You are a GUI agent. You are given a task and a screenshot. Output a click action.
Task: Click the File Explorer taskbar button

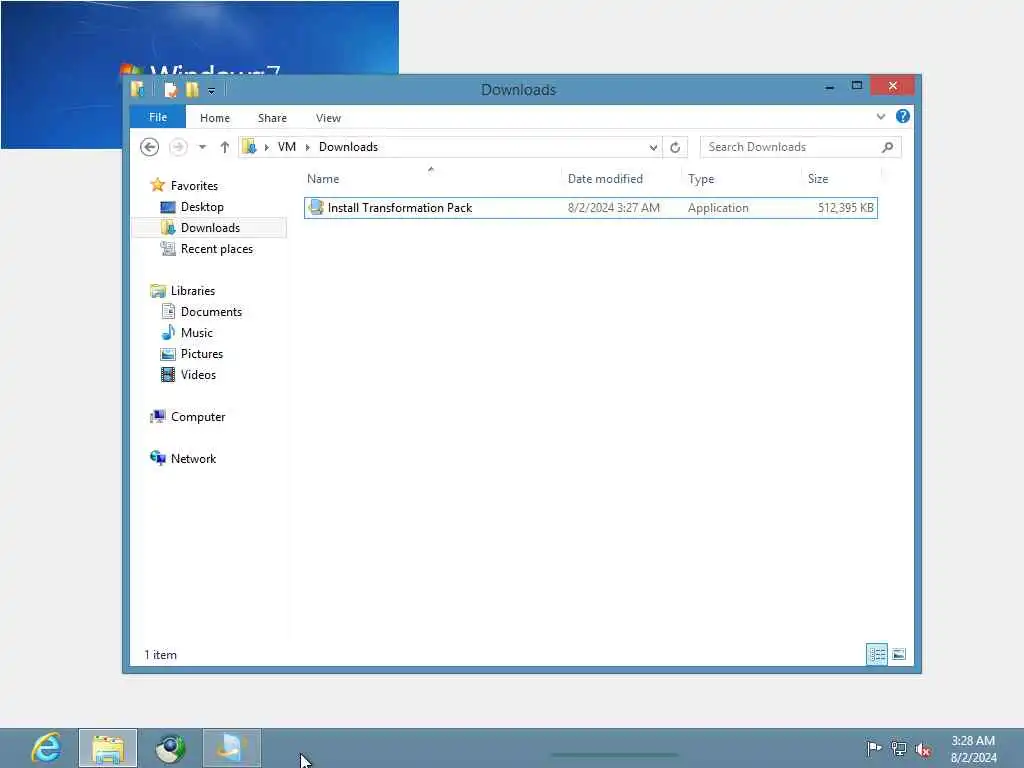point(108,748)
